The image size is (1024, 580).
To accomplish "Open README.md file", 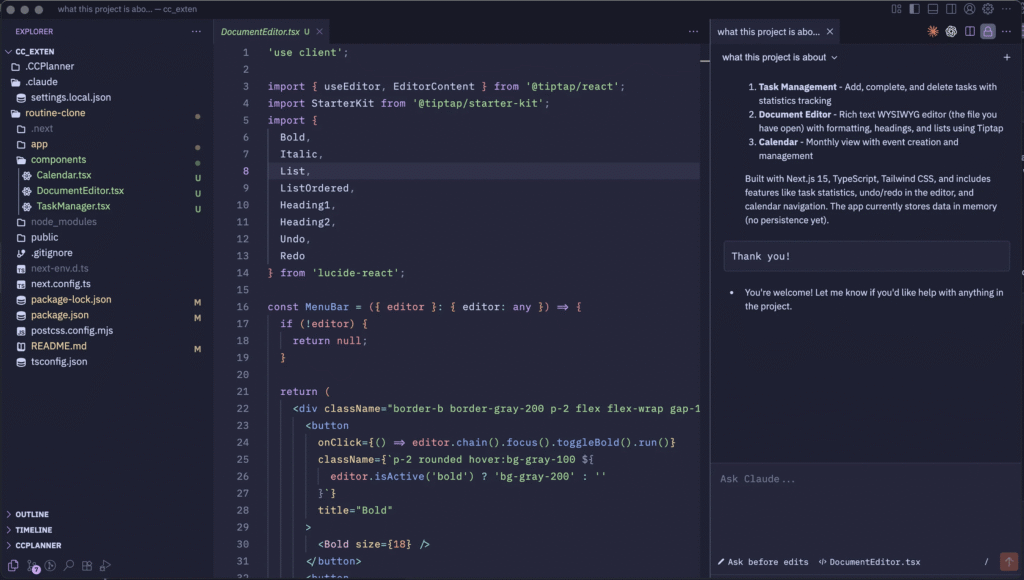I will pos(58,346).
